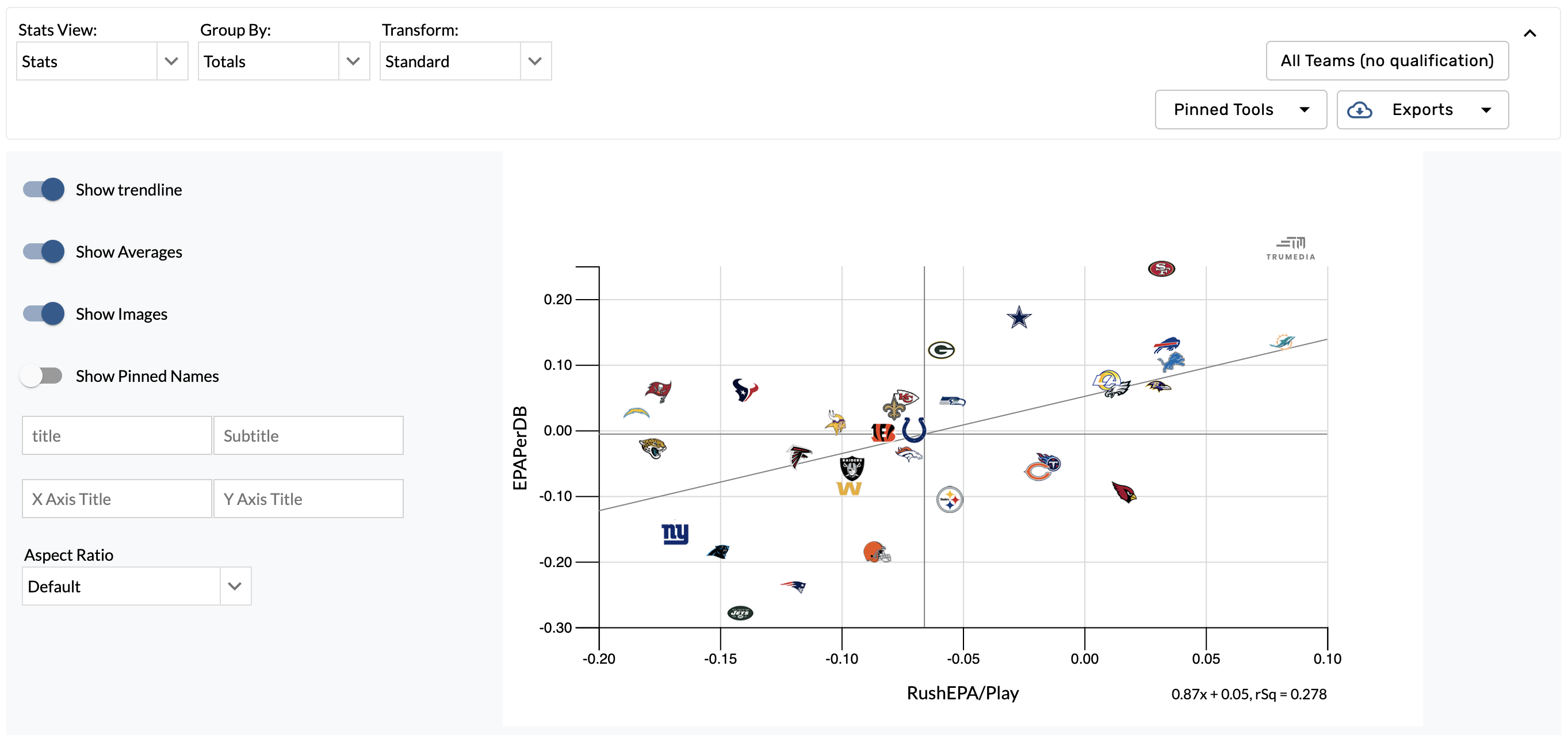Click the X Axis Title field
The width and height of the screenshot is (1568, 735).
[116, 498]
